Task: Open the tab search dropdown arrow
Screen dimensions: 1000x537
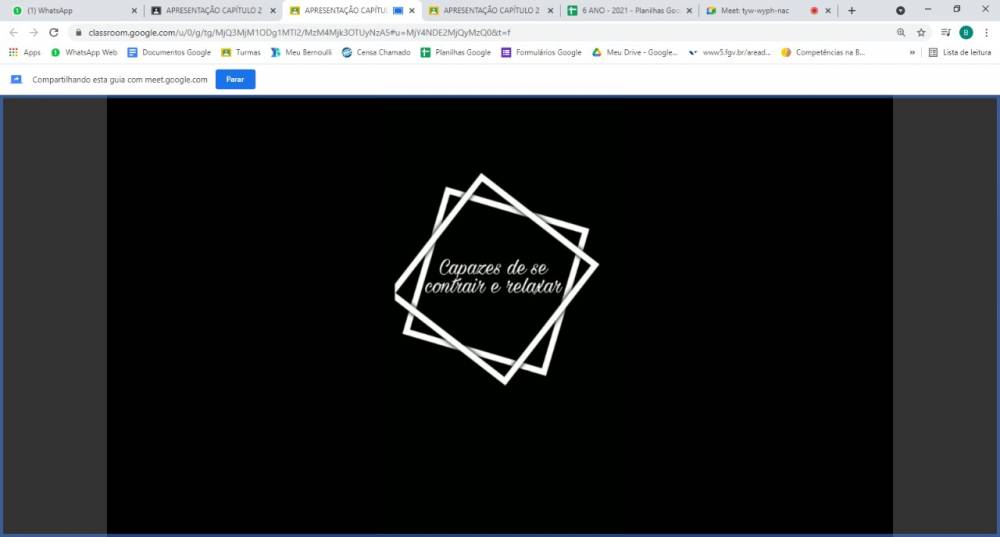Action: tap(901, 10)
